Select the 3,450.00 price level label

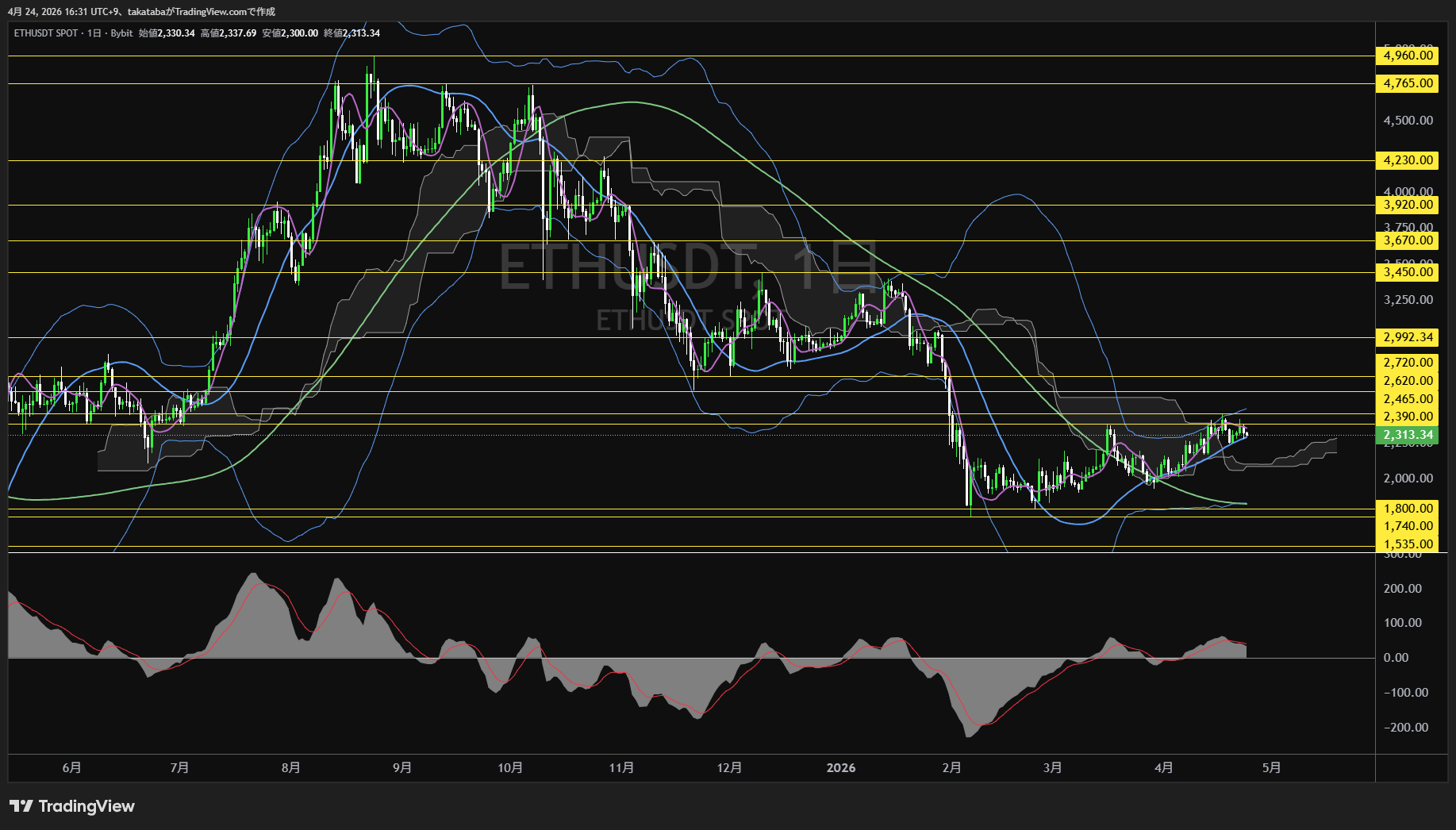[1408, 272]
